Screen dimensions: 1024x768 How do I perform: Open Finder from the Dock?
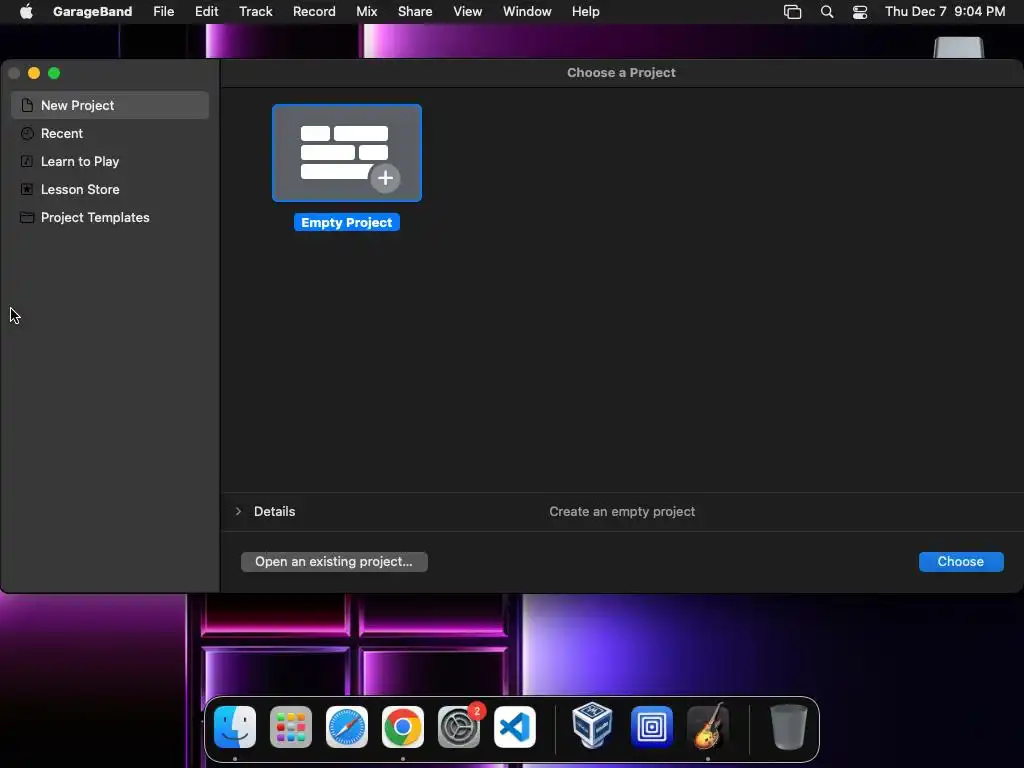tap(235, 727)
